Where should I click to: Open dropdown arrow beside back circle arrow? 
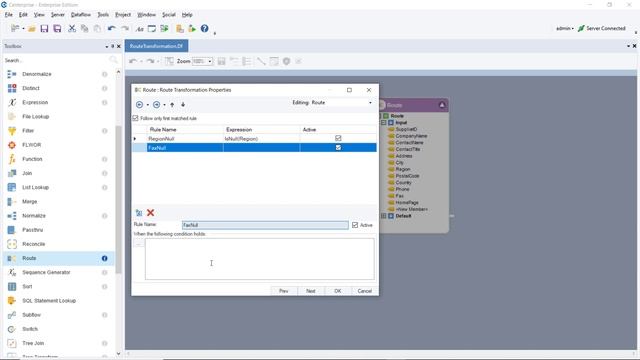pos(147,105)
